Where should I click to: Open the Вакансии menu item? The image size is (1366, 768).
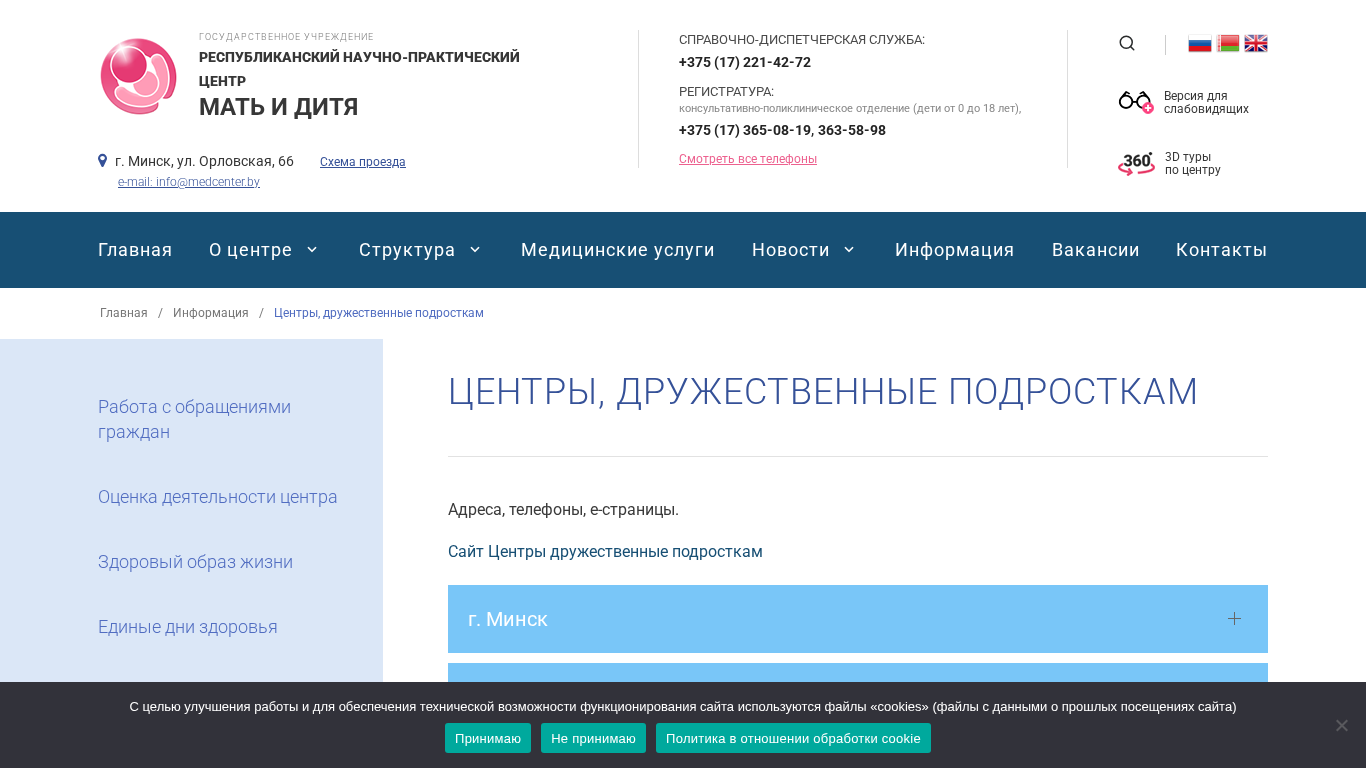[1095, 250]
